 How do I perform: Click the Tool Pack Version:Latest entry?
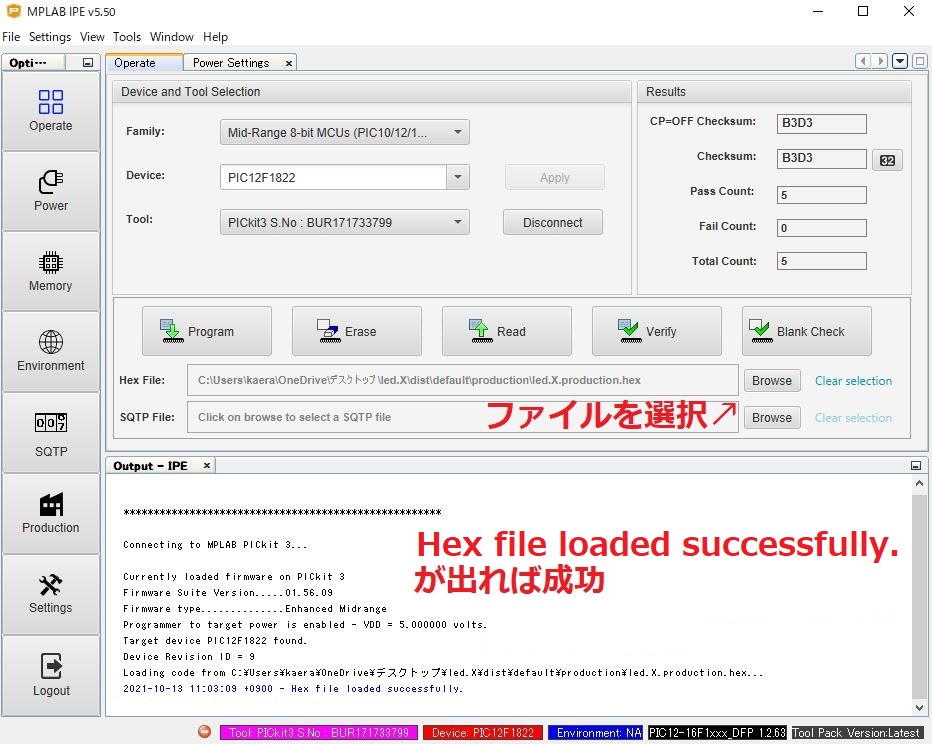tap(858, 732)
